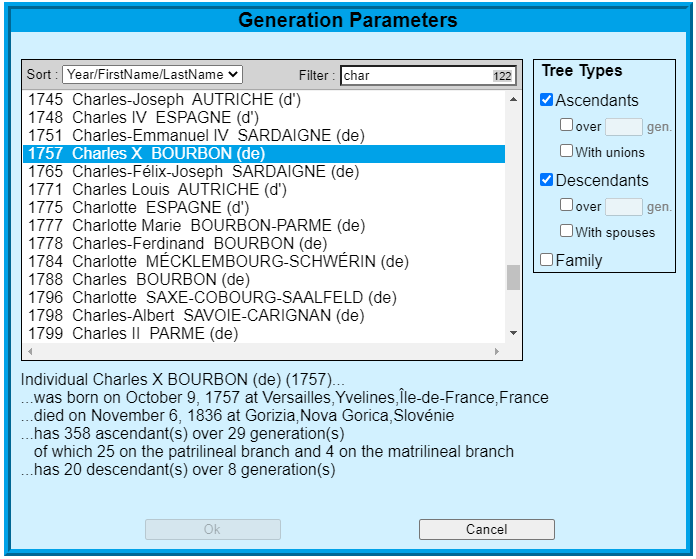
Task: Click the Ascendants generation count field
Action: pyautogui.click(x=624, y=127)
